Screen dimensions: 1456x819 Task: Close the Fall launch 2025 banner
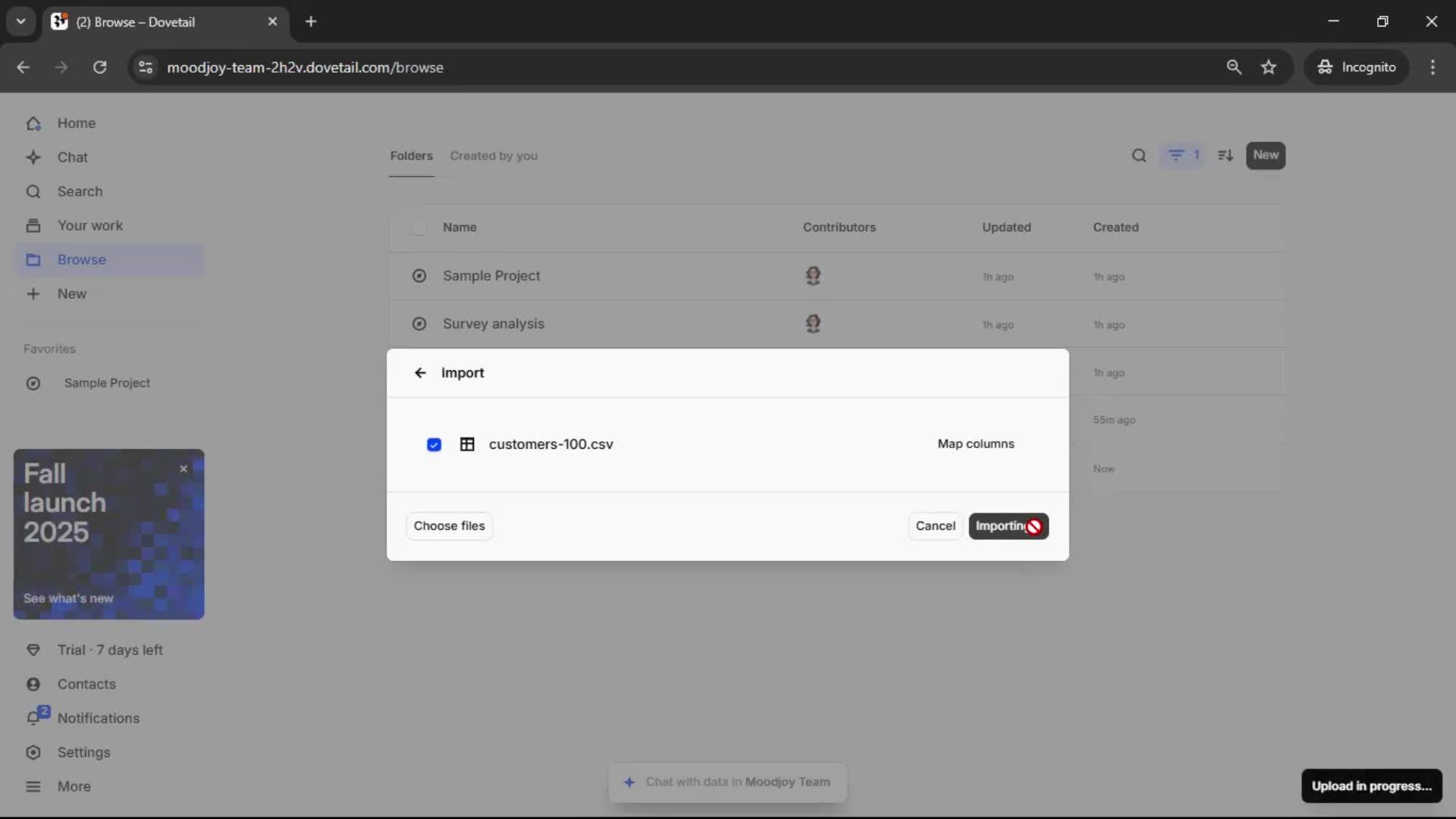(184, 469)
